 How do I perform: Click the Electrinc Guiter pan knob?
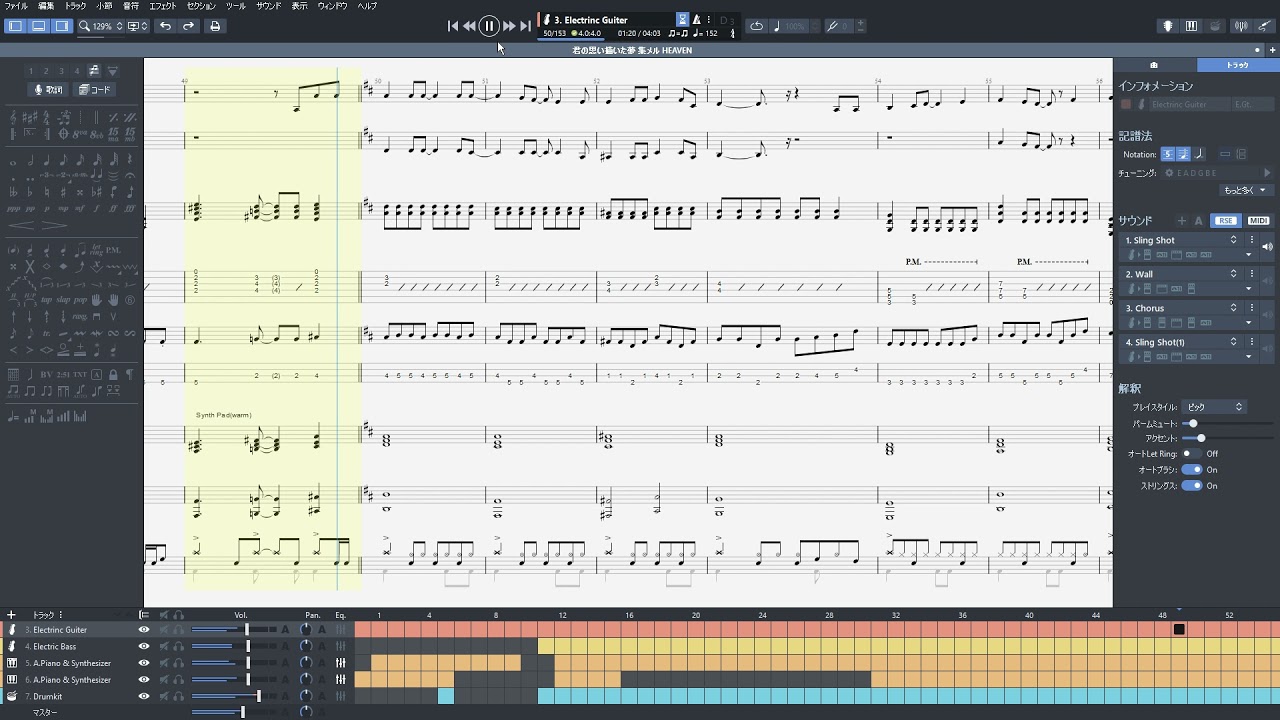[x=306, y=630]
